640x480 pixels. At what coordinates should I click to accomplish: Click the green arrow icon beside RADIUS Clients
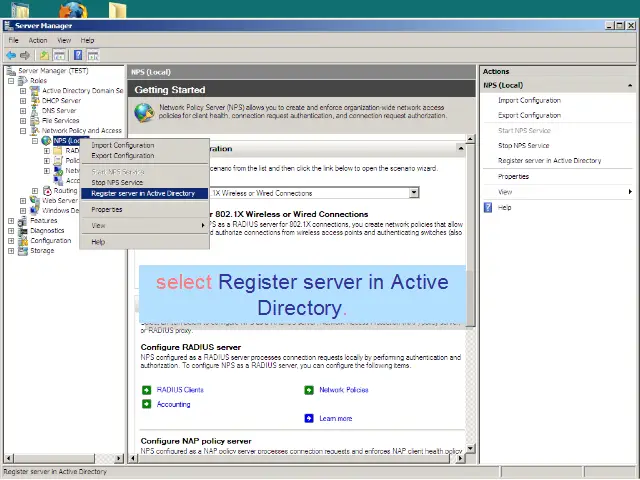[x=147, y=390]
